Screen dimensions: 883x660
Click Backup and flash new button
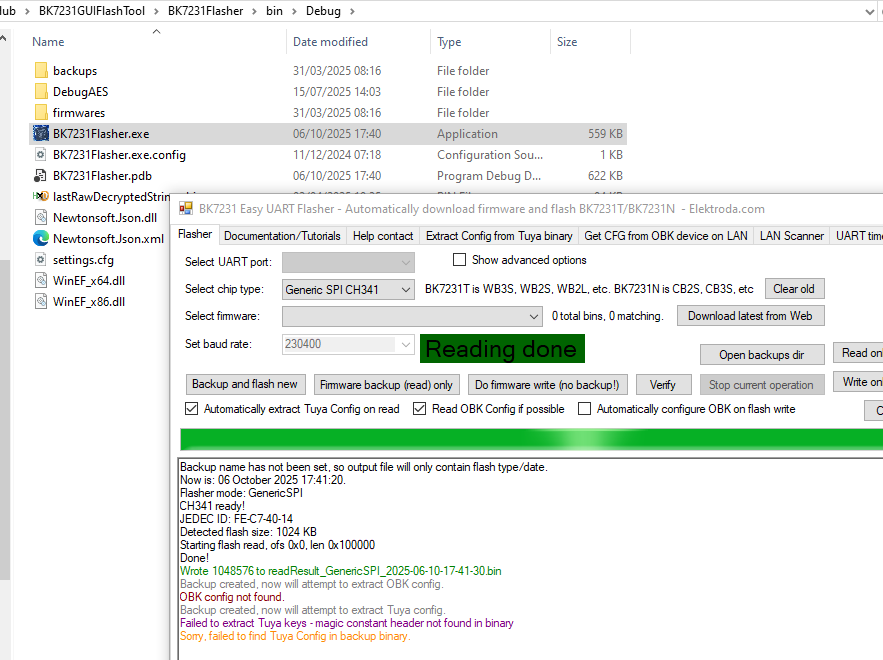pos(245,384)
